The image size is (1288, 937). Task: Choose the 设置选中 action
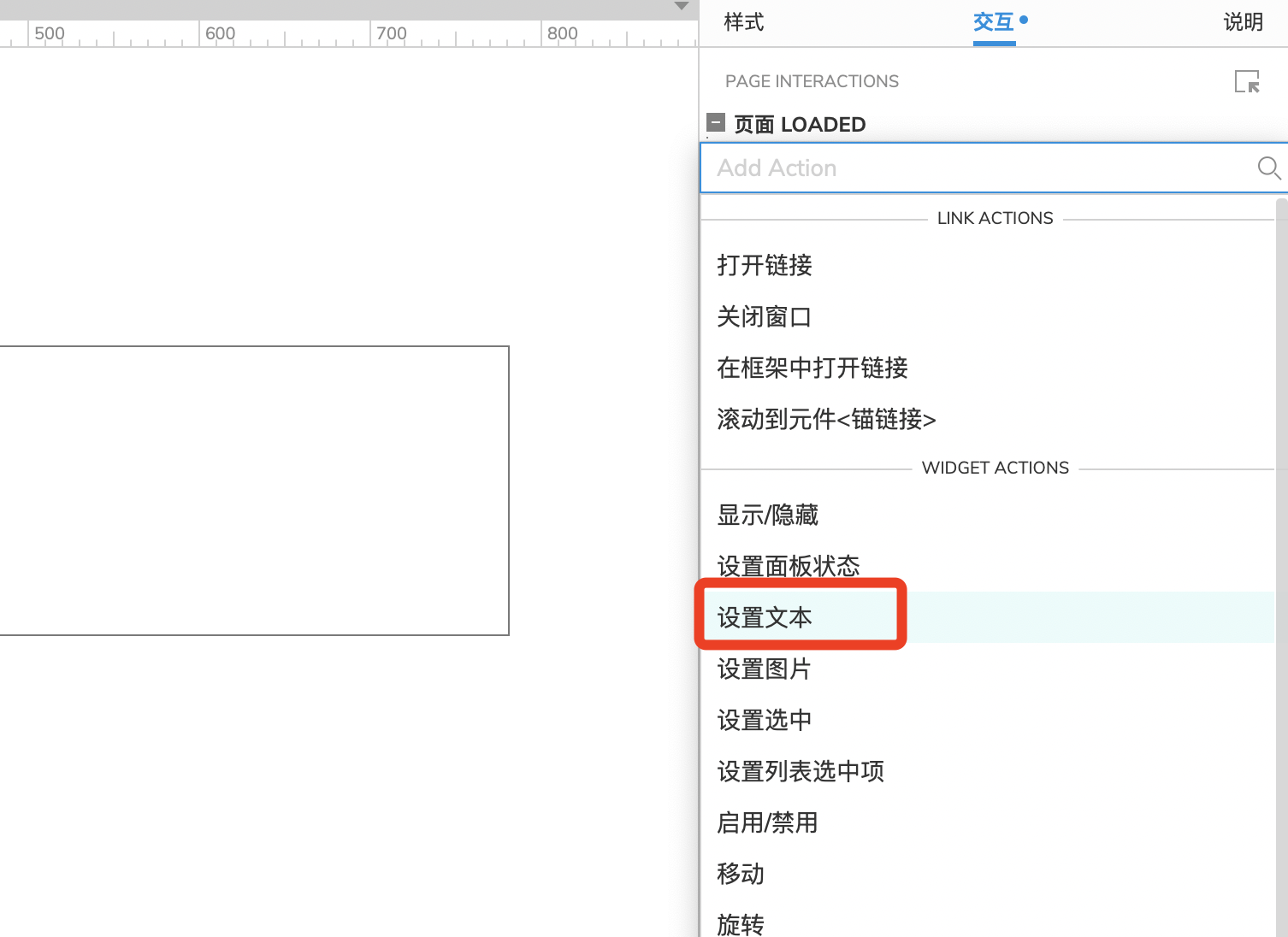click(x=764, y=720)
